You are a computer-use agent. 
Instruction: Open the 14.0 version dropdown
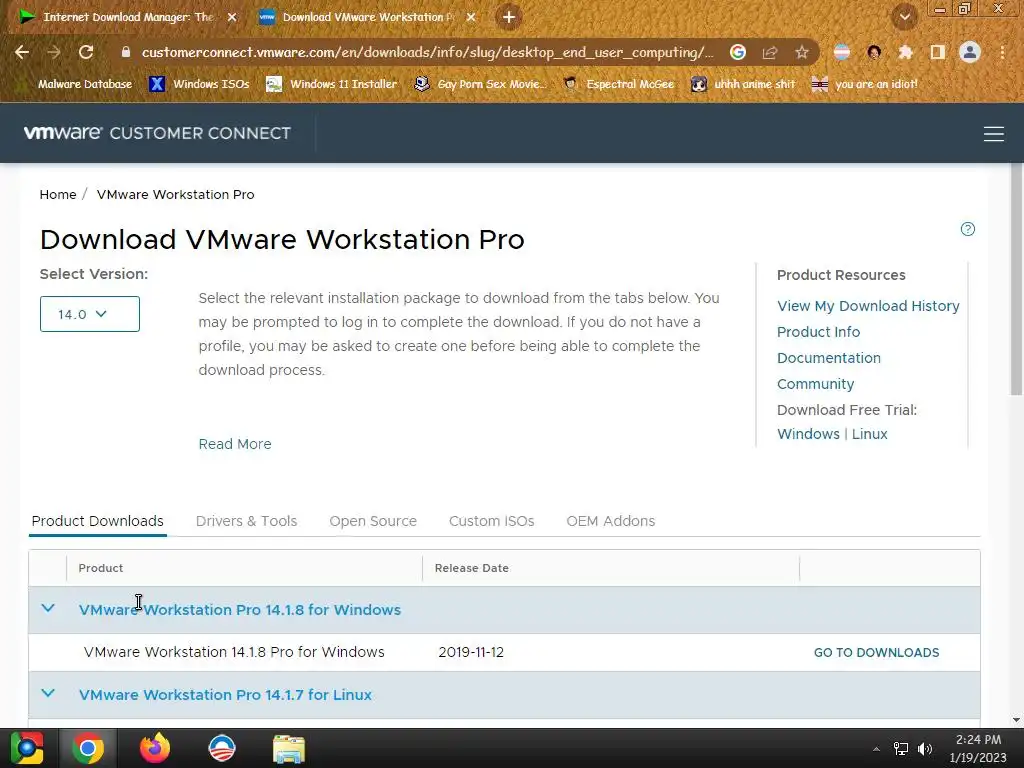coord(89,314)
